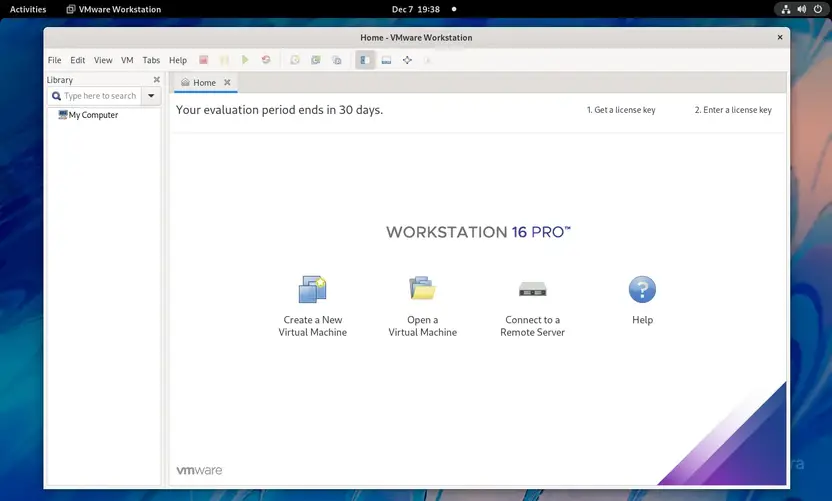This screenshot has height=501, width=832.
Task: Expand the library search dropdown arrow
Action: [x=151, y=96]
